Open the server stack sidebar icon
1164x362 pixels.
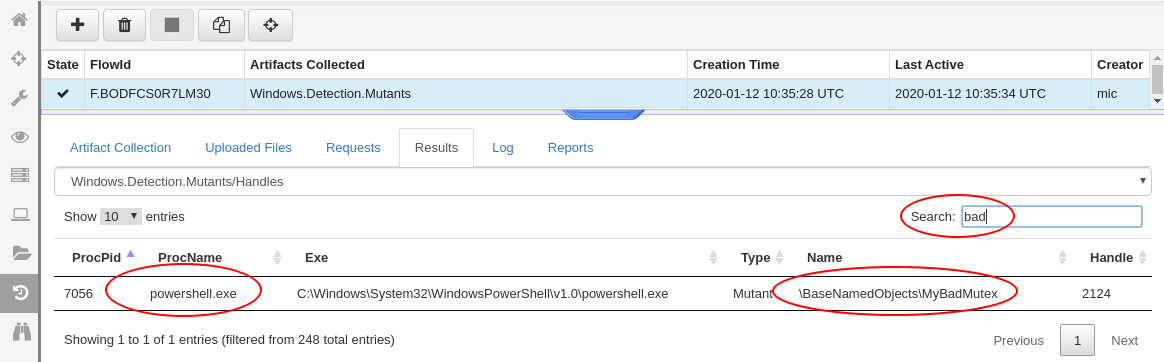pos(20,176)
